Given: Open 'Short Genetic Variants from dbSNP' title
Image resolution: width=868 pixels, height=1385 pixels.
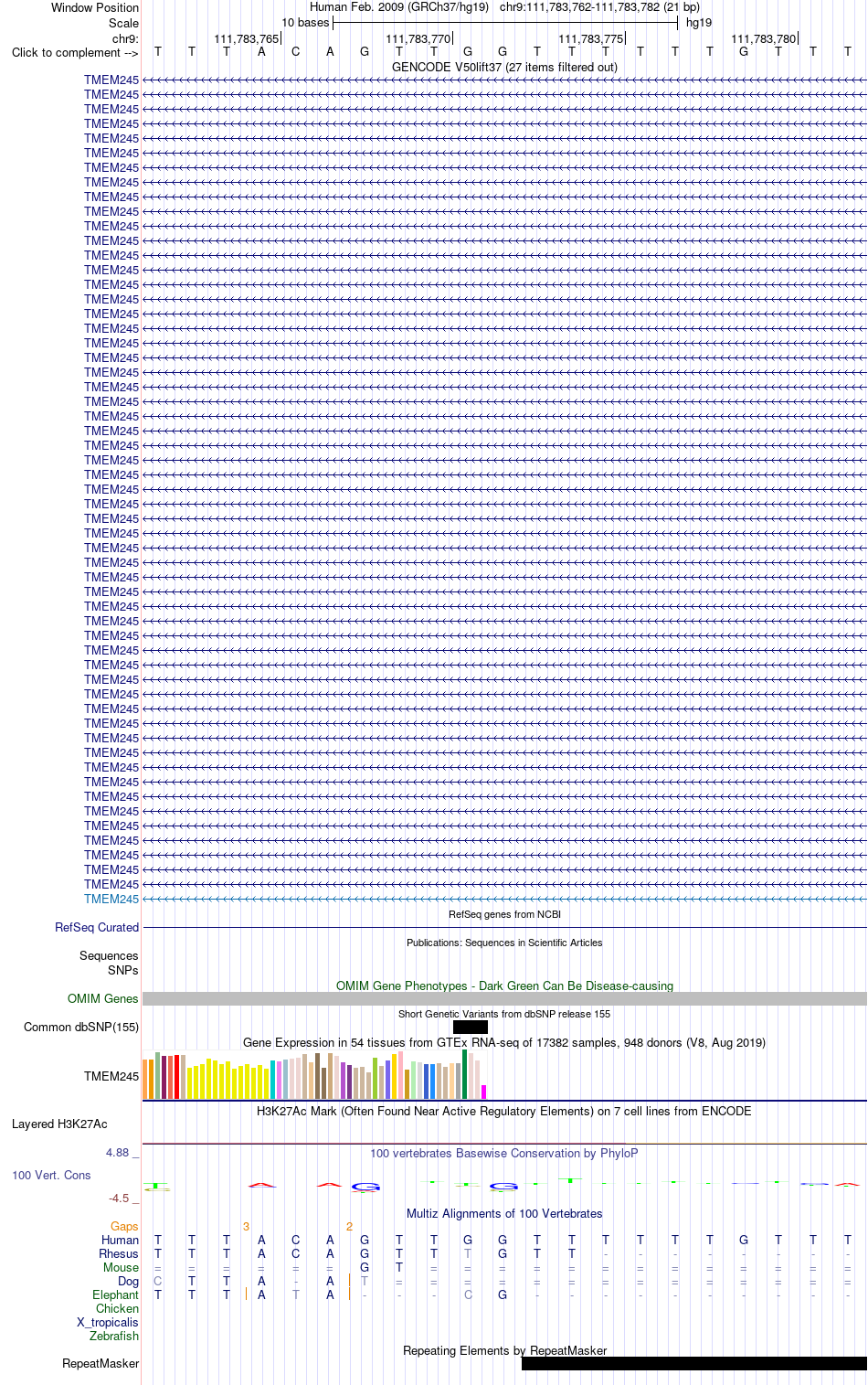Looking at the screenshot, I should pos(504,1014).
